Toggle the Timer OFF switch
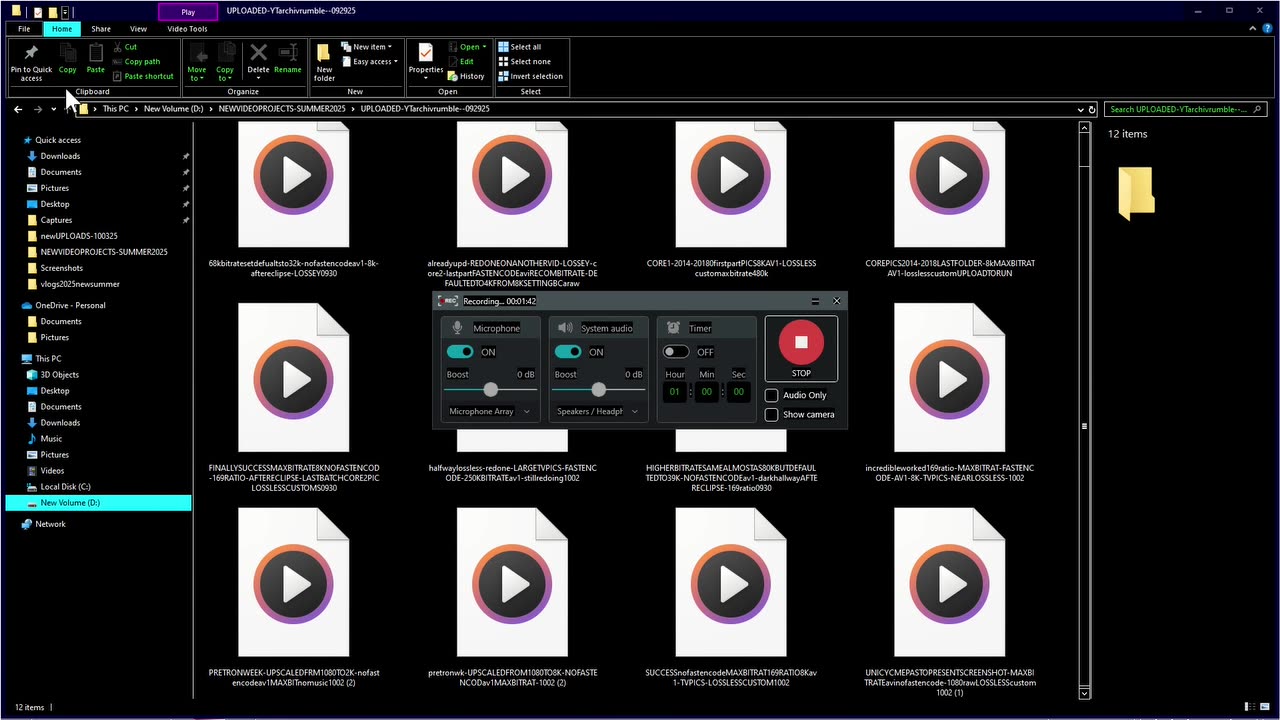This screenshot has width=1280, height=720. 676,352
